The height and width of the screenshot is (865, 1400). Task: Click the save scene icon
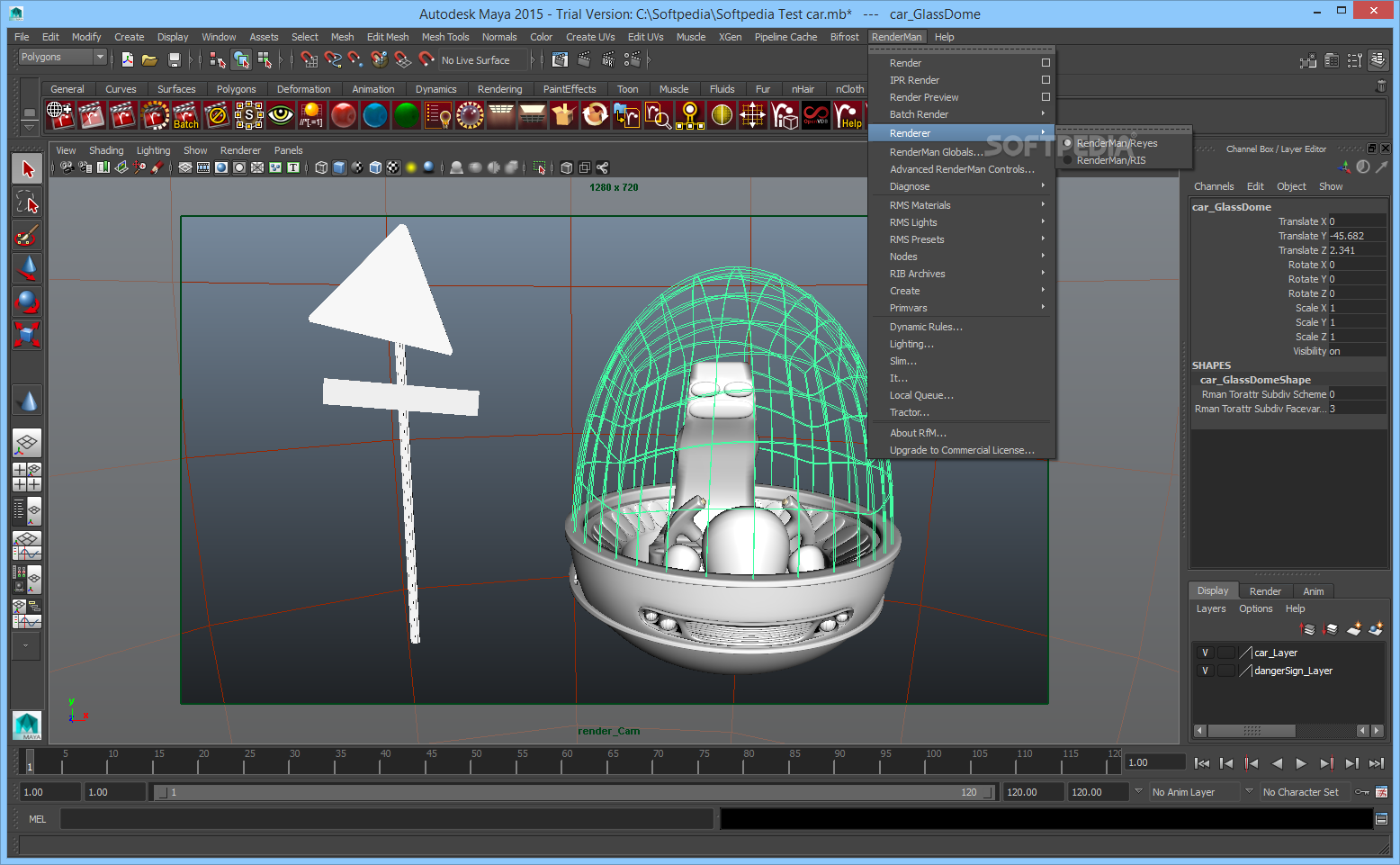point(175,59)
